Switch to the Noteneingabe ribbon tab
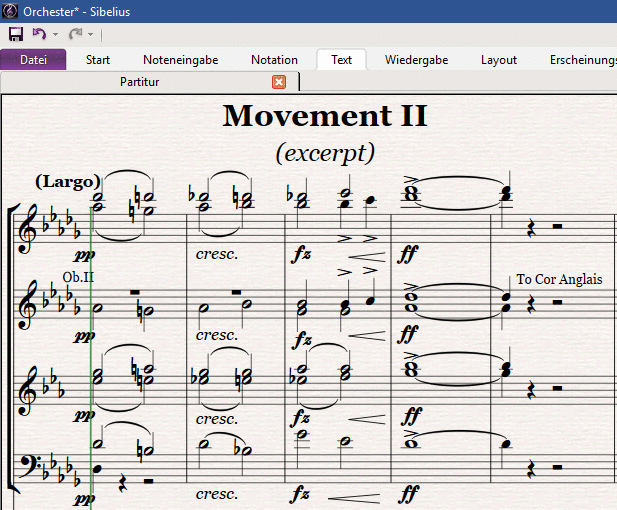 181,60
